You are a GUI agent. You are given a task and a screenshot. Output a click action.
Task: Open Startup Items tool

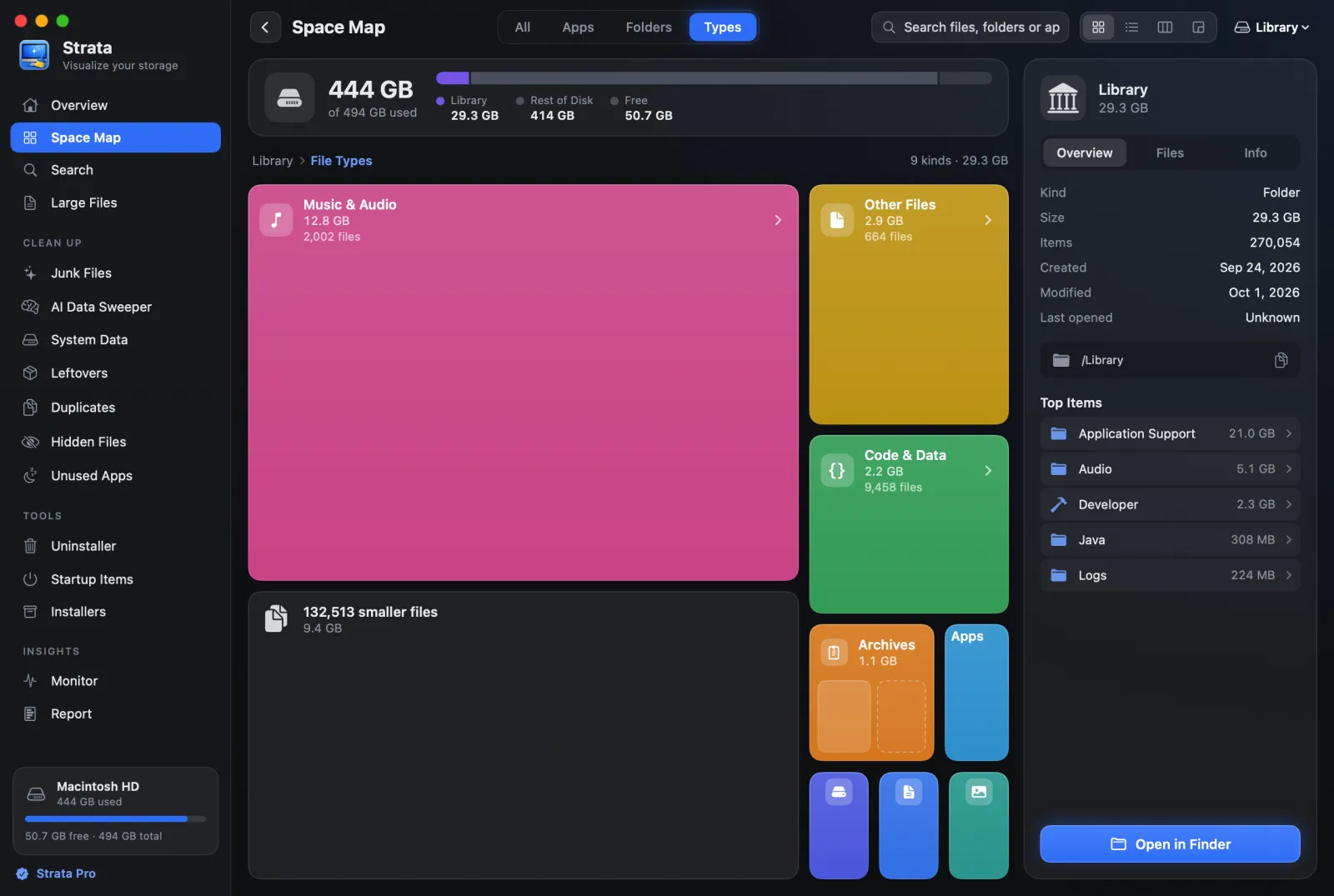tap(115, 579)
